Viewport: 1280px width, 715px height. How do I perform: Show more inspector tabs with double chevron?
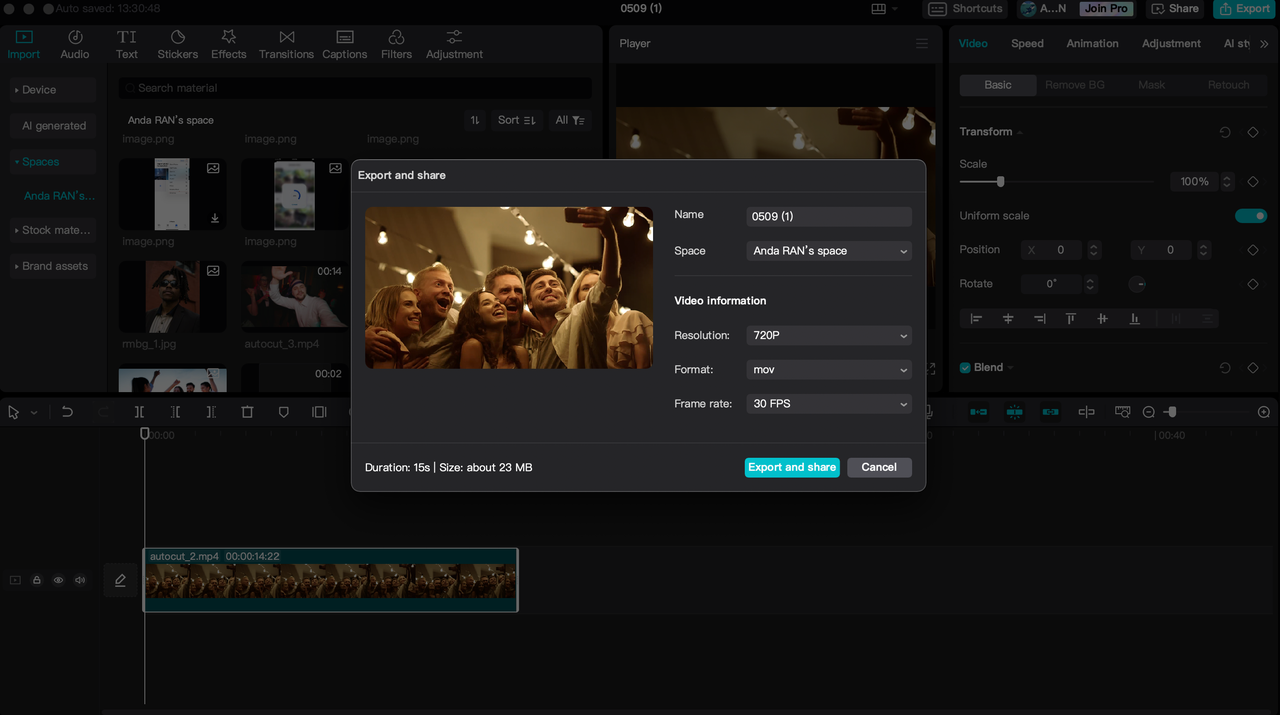coord(1264,44)
